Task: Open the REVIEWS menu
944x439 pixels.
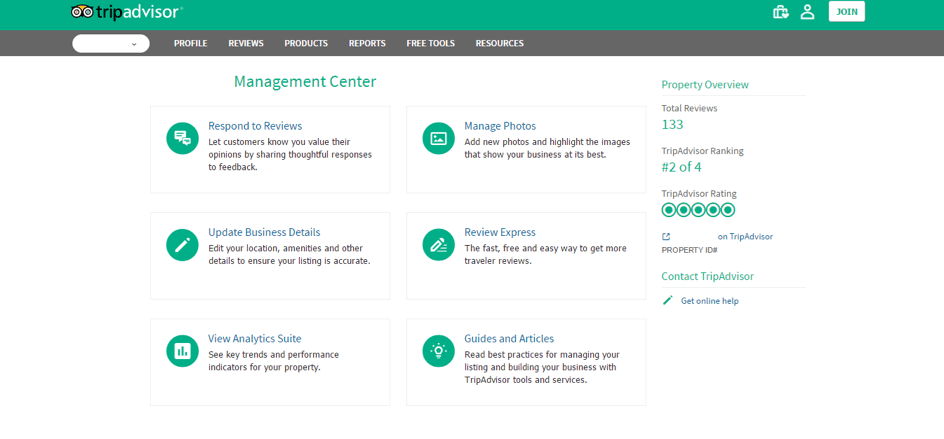Action: pyautogui.click(x=246, y=43)
